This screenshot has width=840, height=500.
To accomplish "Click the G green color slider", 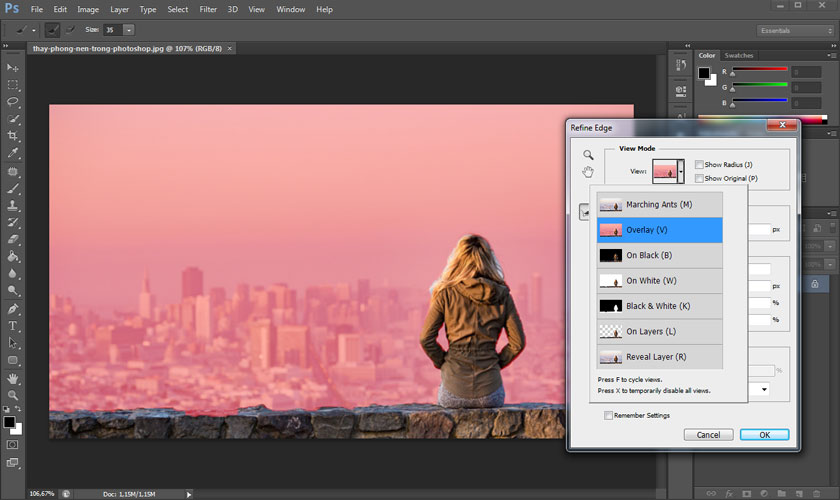I will point(760,86).
